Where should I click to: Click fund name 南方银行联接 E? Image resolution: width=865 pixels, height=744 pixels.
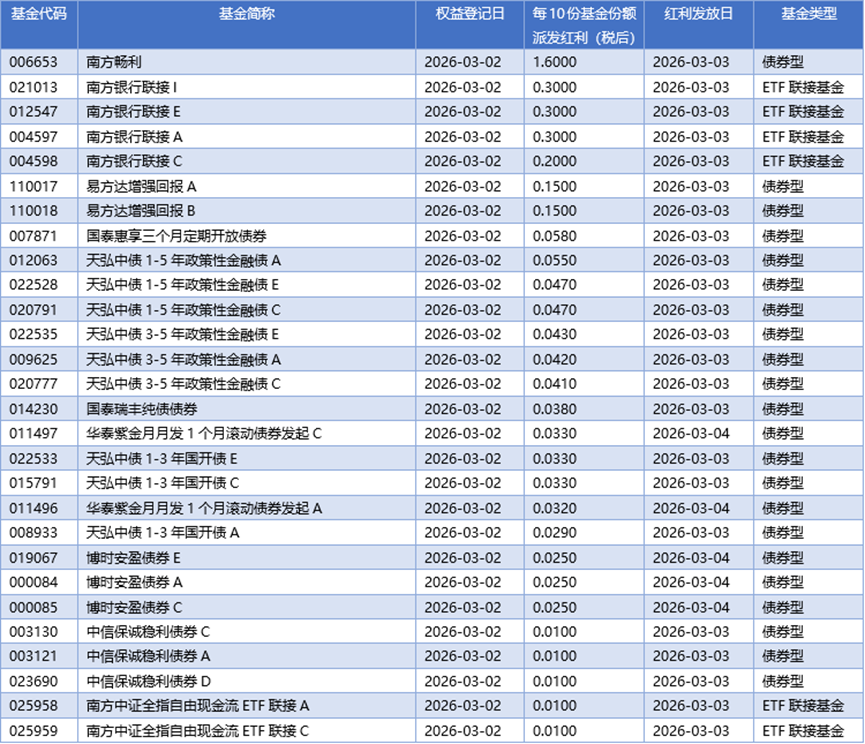(x=133, y=111)
